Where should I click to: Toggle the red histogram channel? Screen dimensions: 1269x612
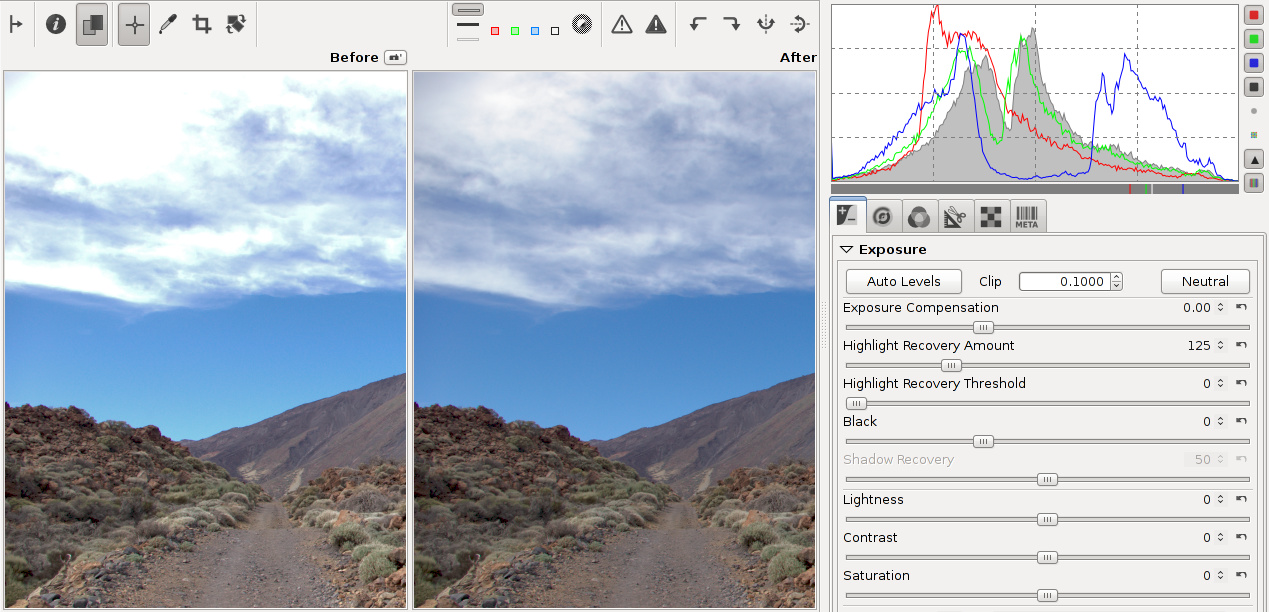[1253, 15]
